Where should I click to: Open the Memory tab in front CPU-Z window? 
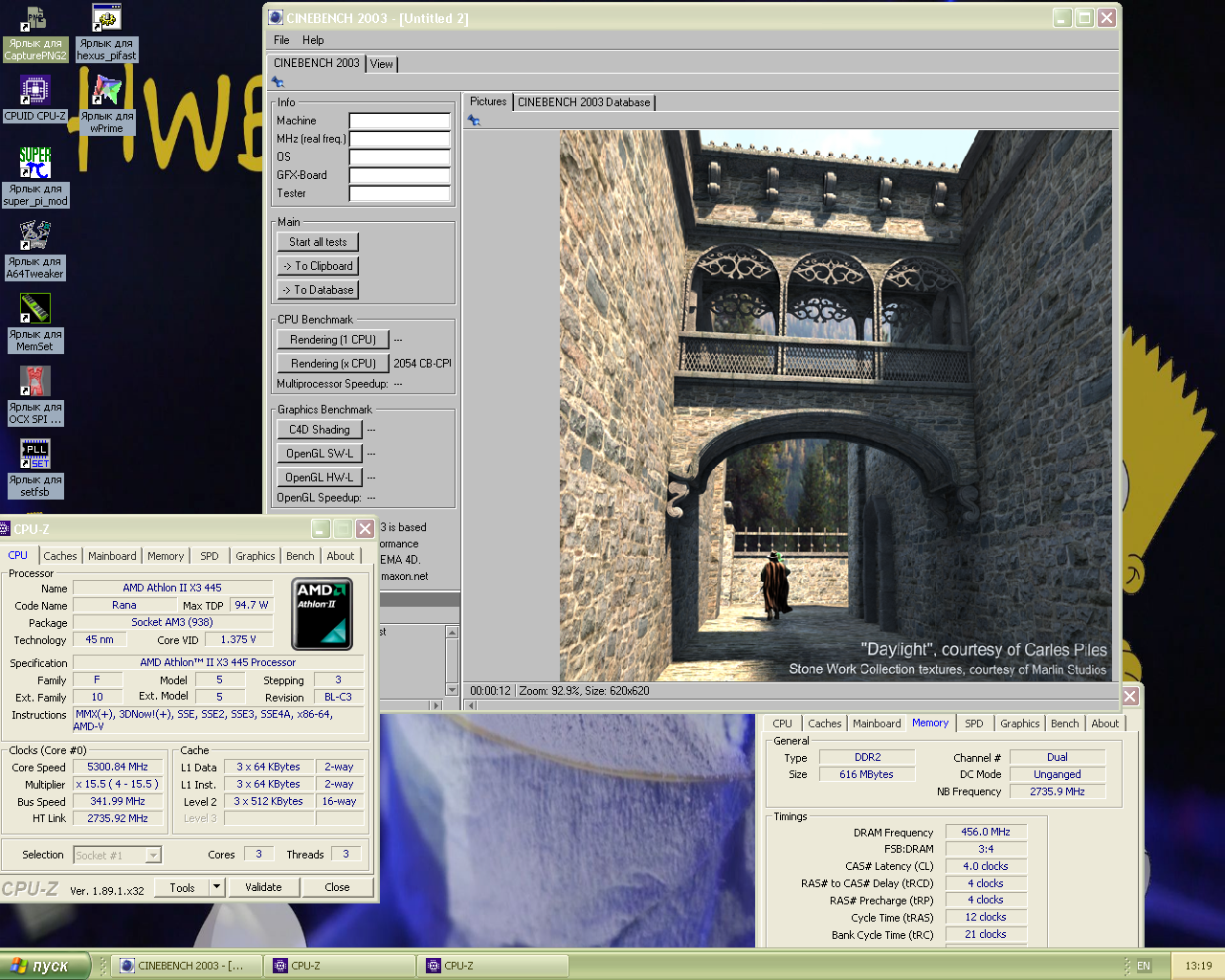point(166,556)
